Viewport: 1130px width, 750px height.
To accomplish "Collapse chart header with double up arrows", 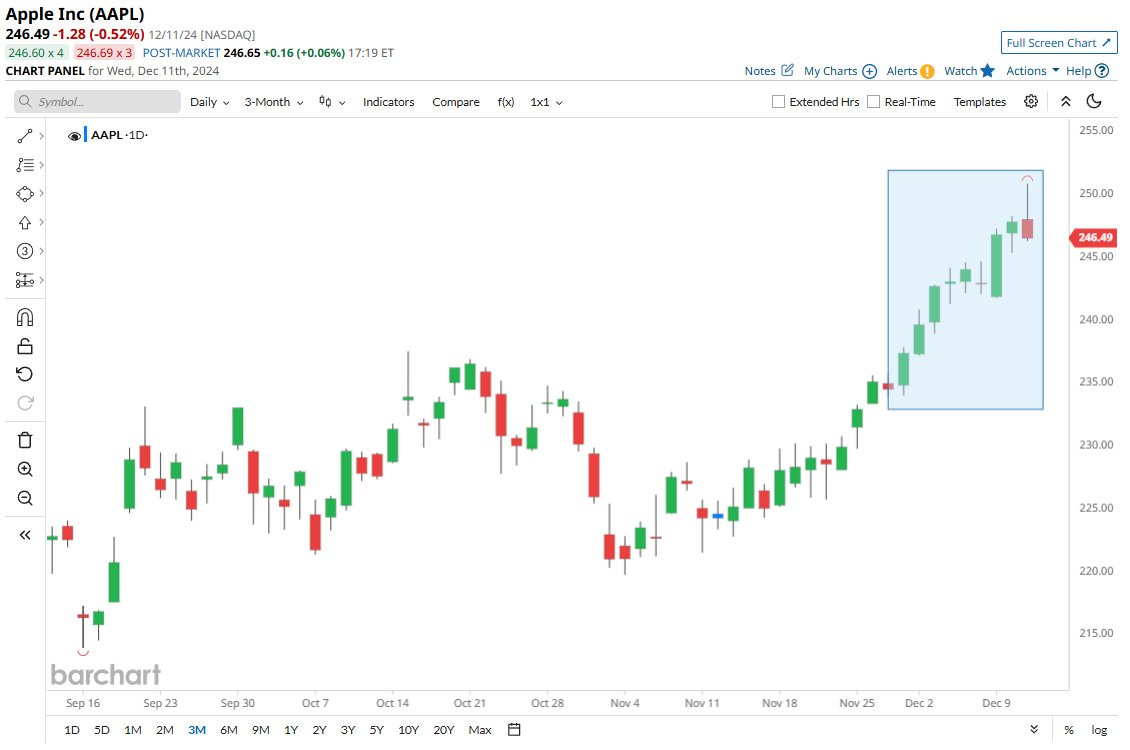I will (x=1066, y=102).
